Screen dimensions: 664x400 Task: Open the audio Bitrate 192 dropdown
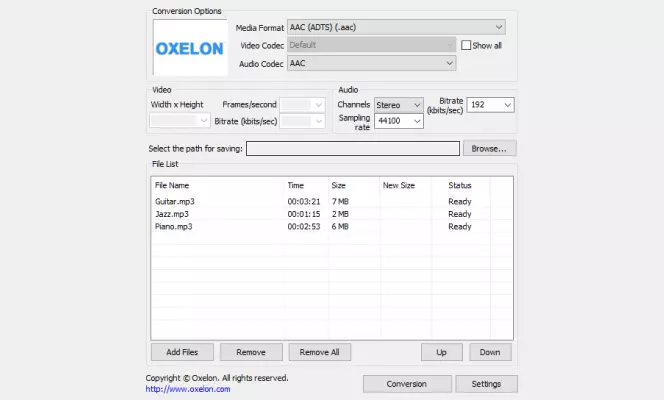point(490,105)
